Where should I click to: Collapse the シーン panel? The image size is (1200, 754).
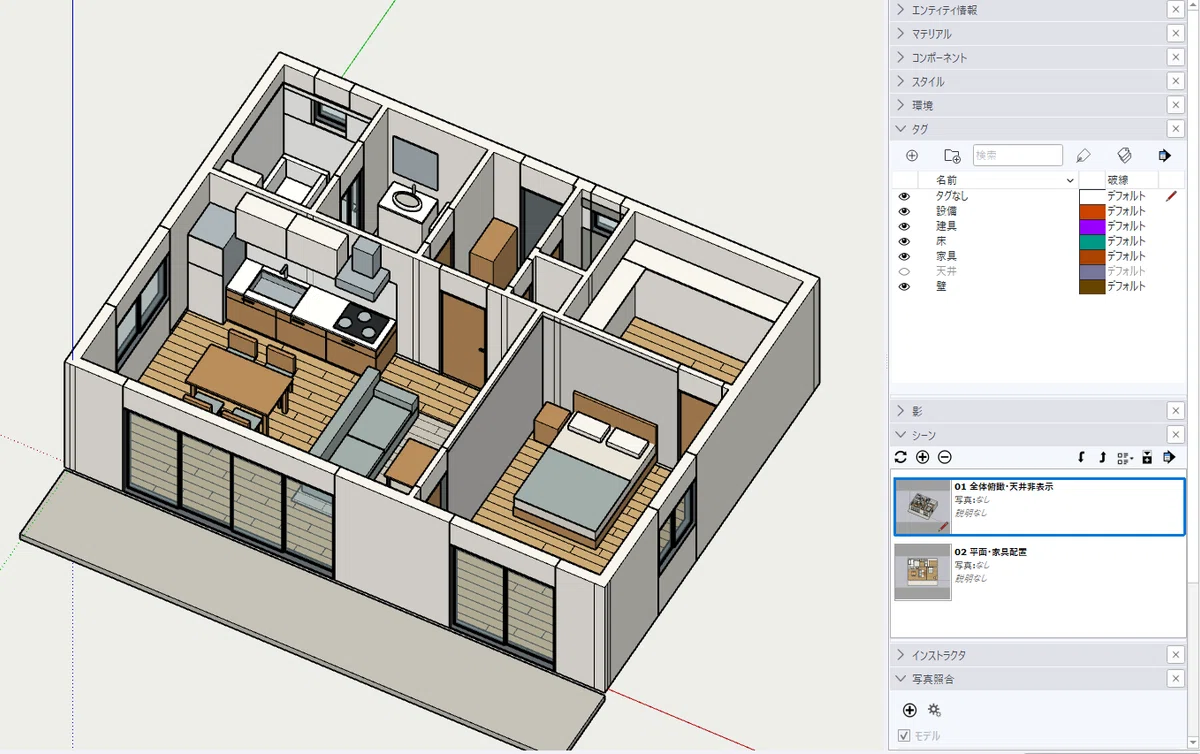click(901, 434)
